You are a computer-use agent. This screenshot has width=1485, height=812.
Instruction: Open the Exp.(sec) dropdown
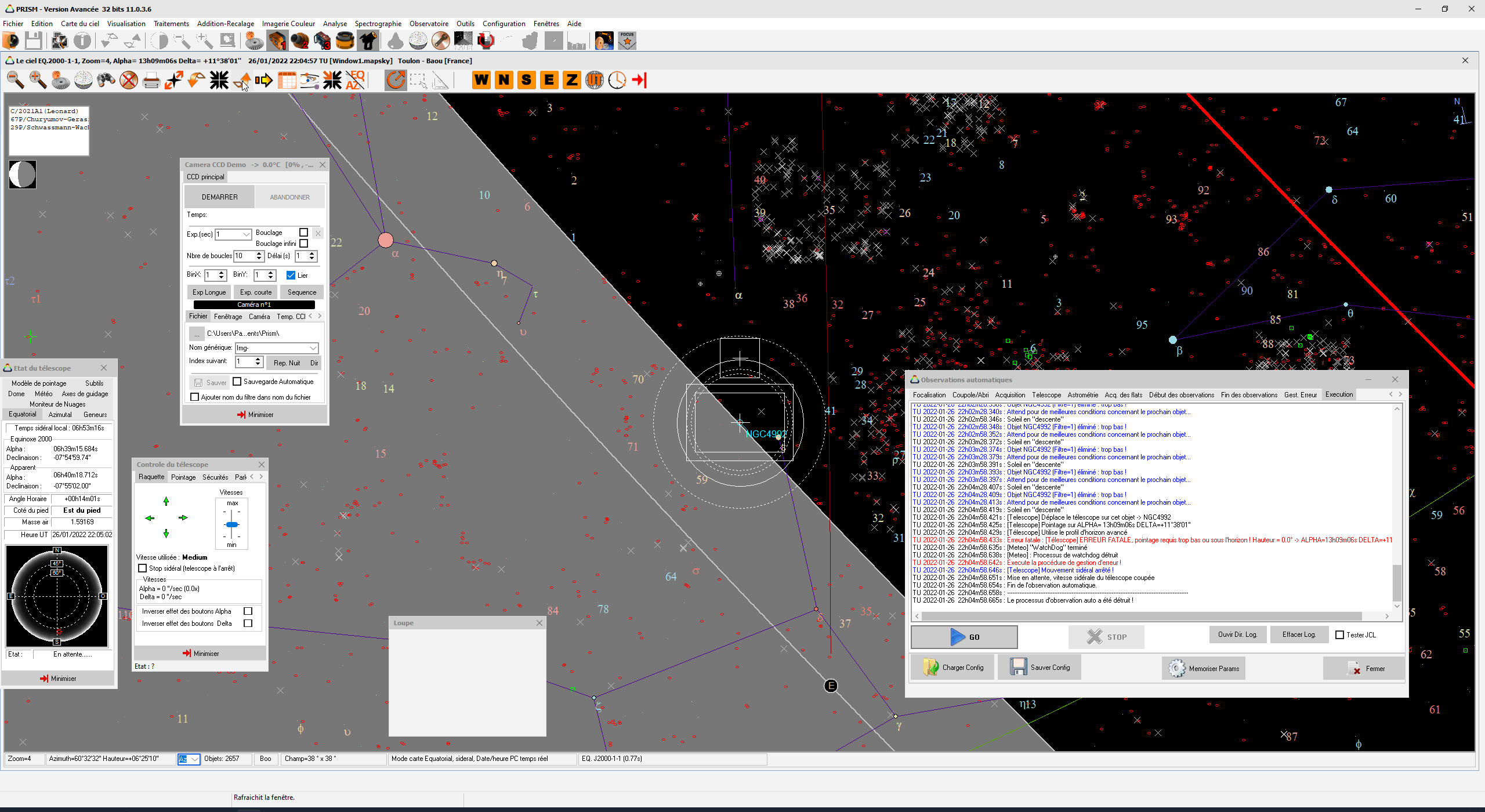click(246, 234)
